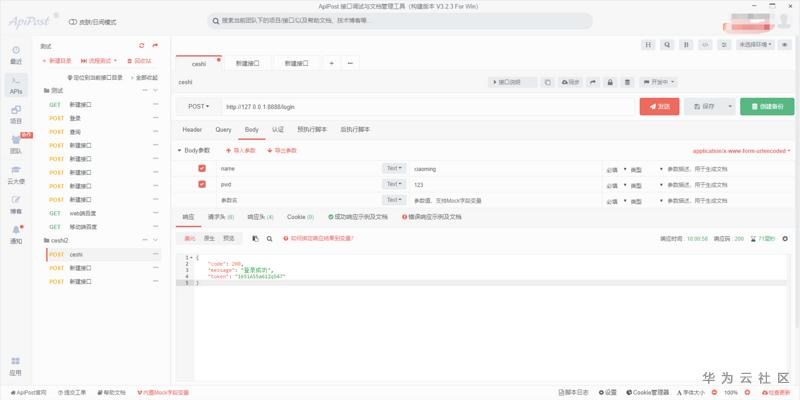This screenshot has width=800, height=400.
Task: Click the magnifier icon in the top-right toolbar
Action: click(667, 45)
